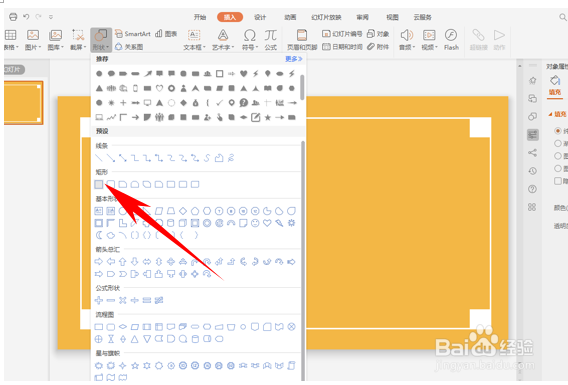Select the slide 1 thumbnail
Viewport: 568px width, 385px height.
(23, 102)
